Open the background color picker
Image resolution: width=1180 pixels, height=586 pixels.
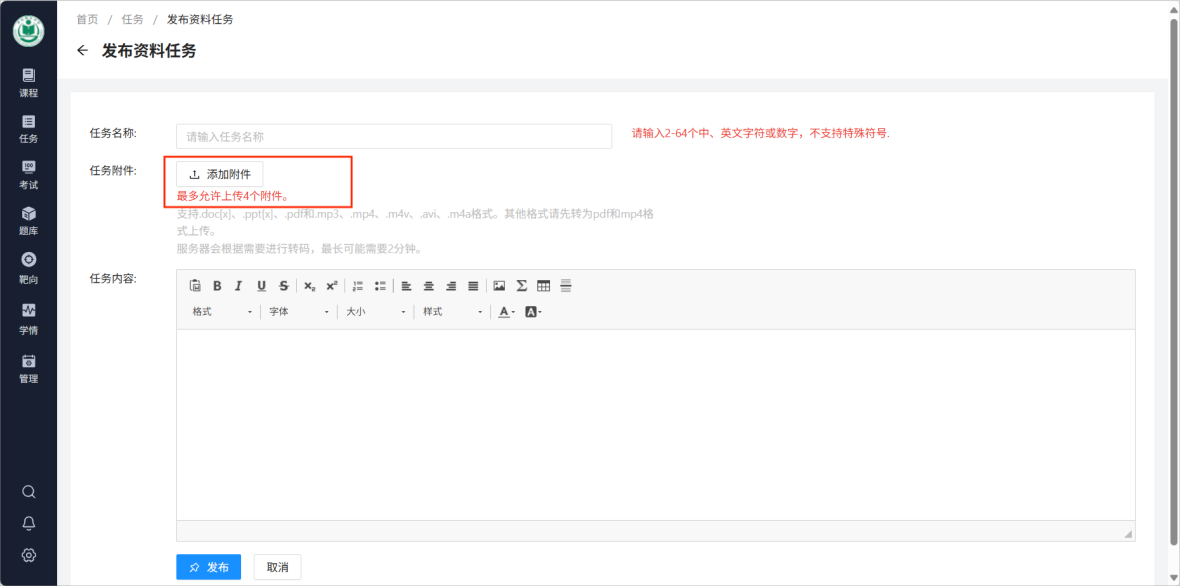[x=533, y=311]
